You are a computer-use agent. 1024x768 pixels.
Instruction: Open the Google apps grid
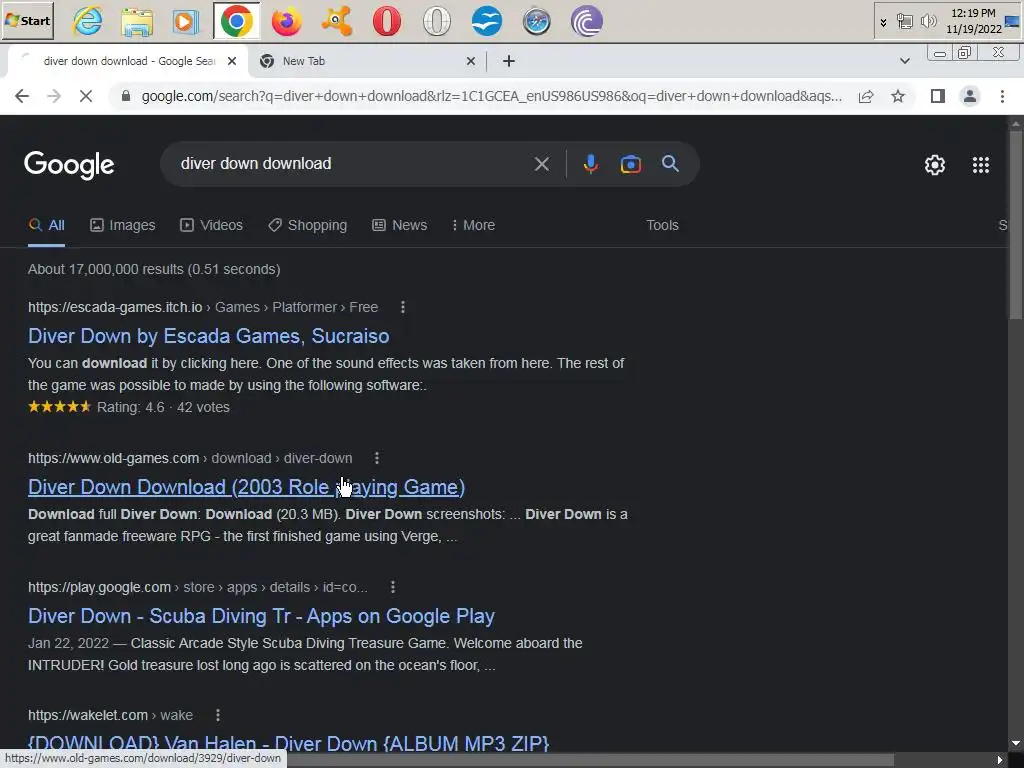pos(980,165)
